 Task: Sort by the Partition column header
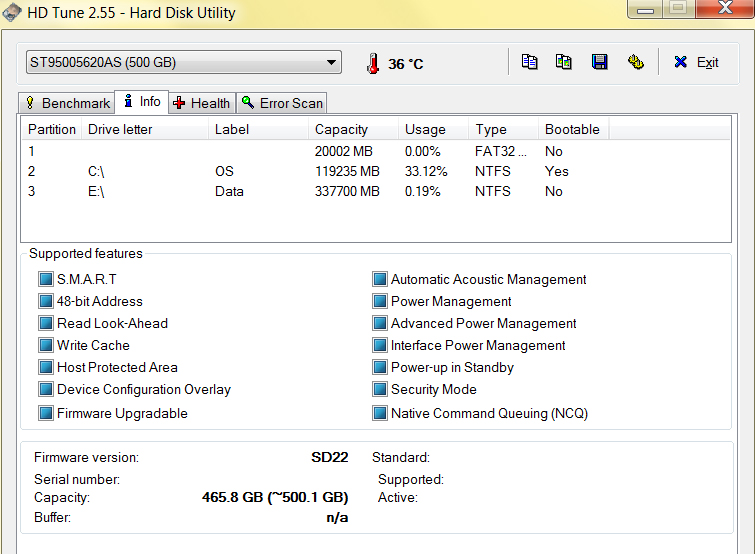51,129
